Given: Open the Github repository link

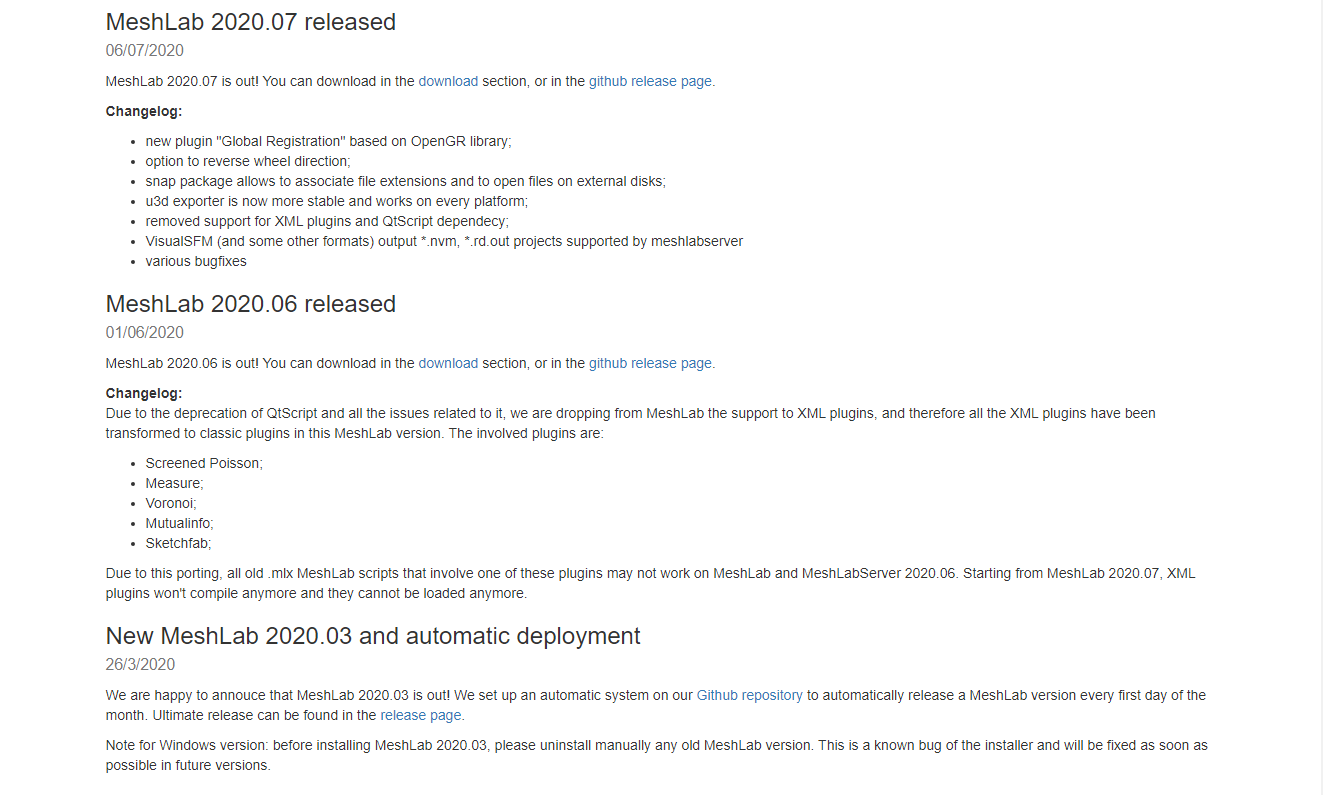Looking at the screenshot, I should point(749,696).
